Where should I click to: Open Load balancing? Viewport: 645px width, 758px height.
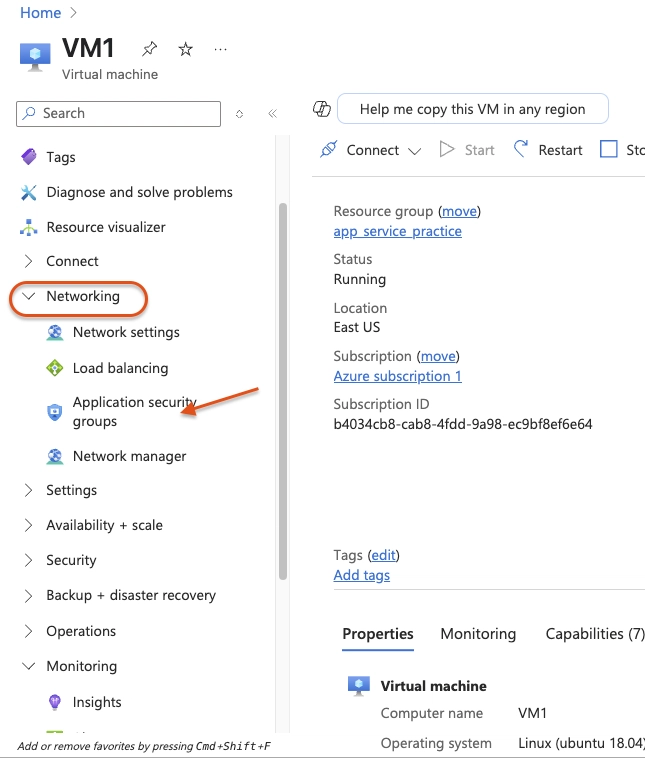pyautogui.click(x=120, y=368)
